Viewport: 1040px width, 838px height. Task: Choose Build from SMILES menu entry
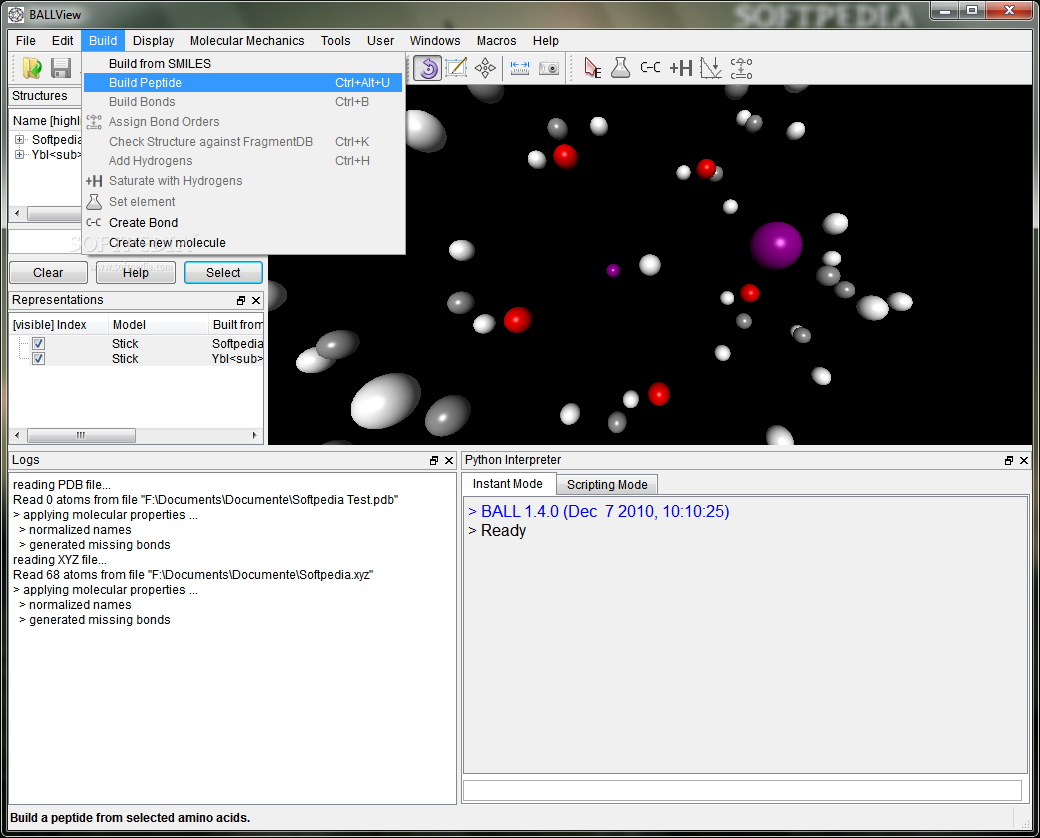pyautogui.click(x=243, y=64)
